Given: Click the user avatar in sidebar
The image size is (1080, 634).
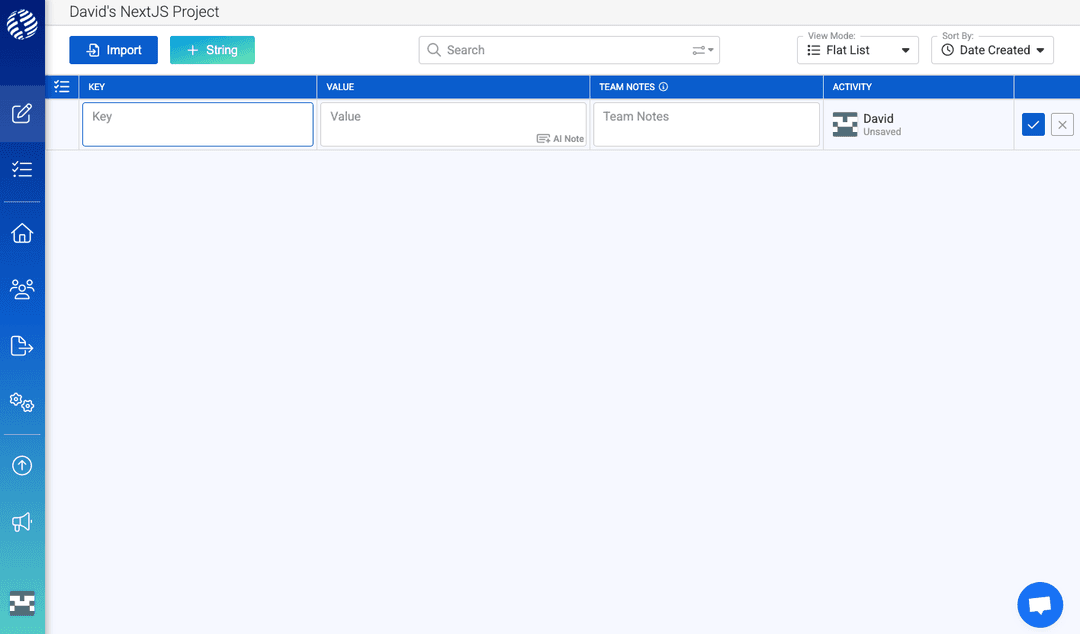Looking at the screenshot, I should (22, 602).
